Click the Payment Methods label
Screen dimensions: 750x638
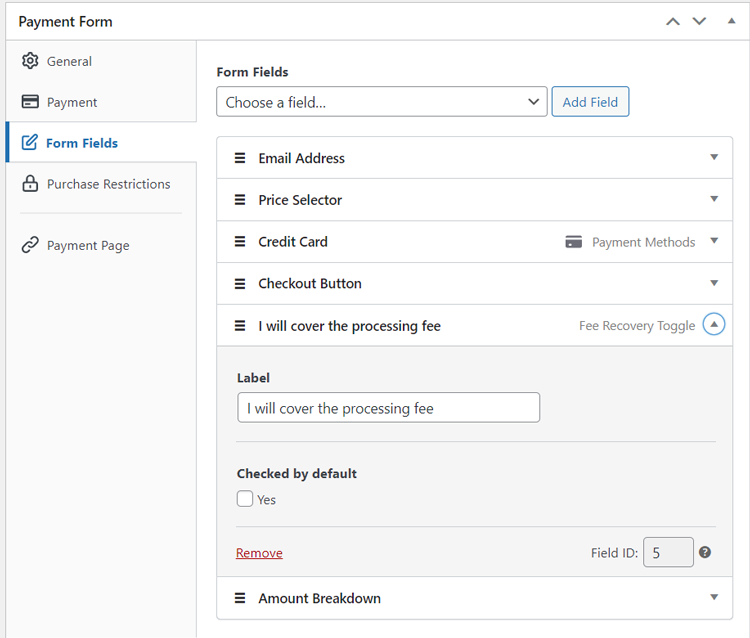[x=643, y=242]
